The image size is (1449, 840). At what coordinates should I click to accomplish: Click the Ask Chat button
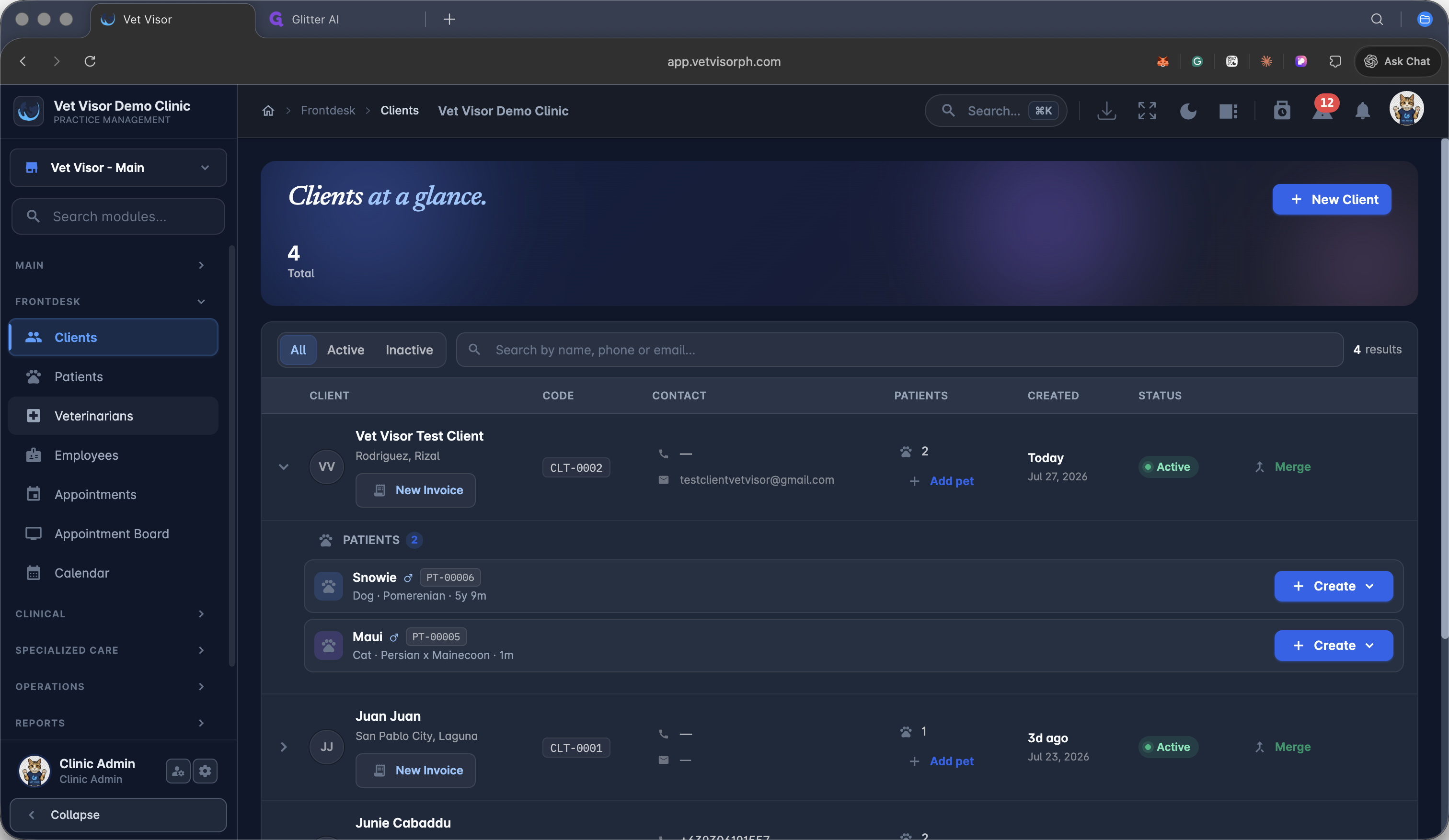1397,61
